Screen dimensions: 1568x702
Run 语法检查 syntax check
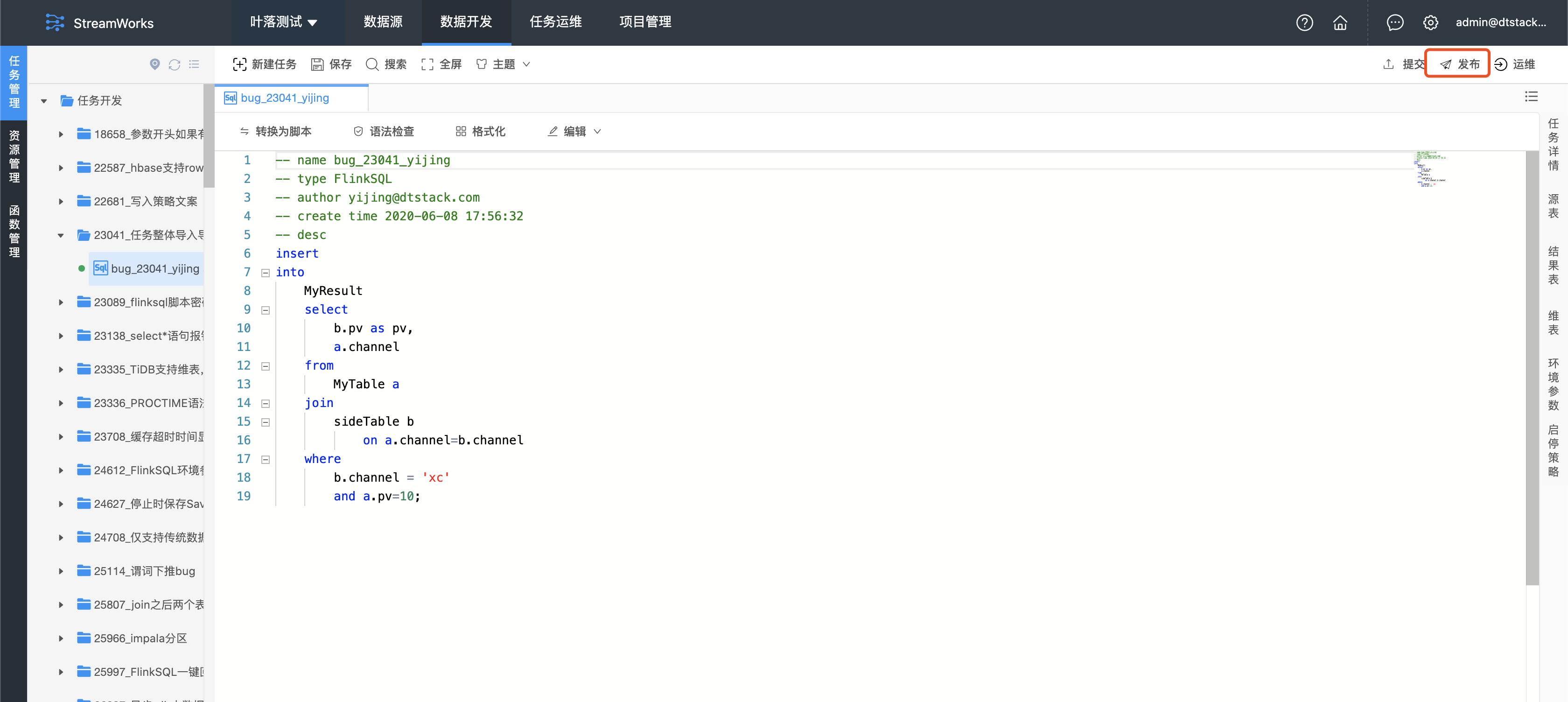384,132
